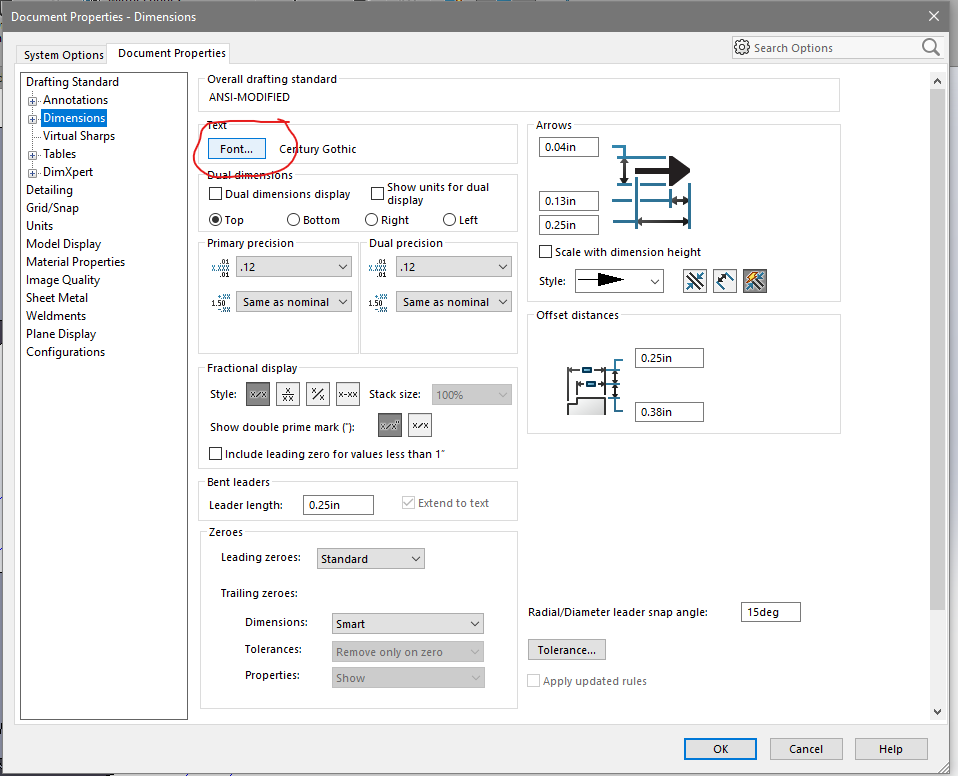Select Sheet Metal in the left tree
Image resolution: width=958 pixels, height=776 pixels.
(x=57, y=298)
